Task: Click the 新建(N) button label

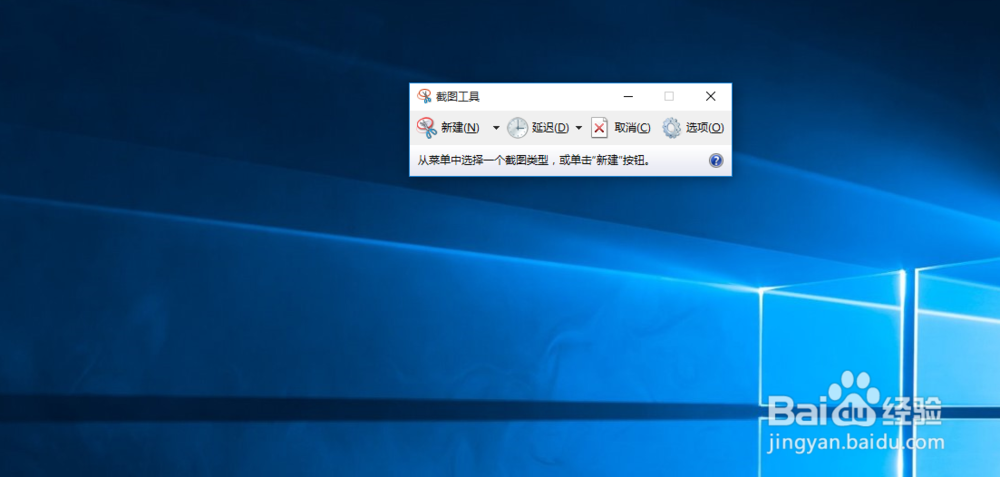Action: click(460, 128)
